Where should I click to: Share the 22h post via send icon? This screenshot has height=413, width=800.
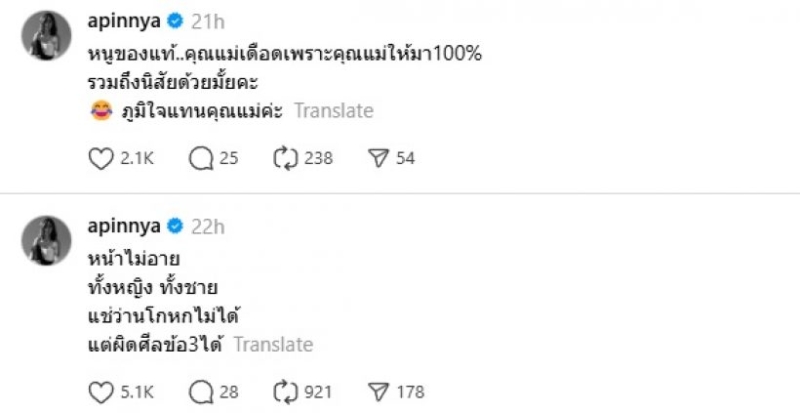pos(378,391)
